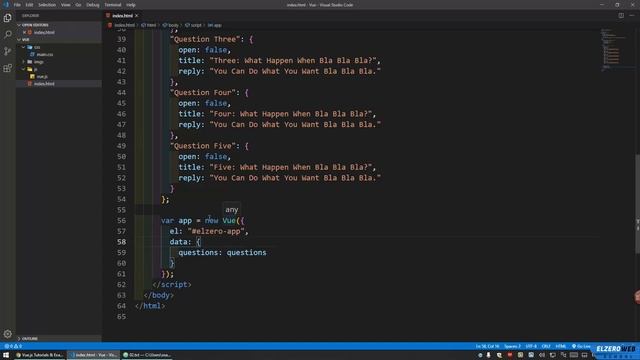Open the Windows Start button
This screenshot has height=360, width=640.
[6, 355]
